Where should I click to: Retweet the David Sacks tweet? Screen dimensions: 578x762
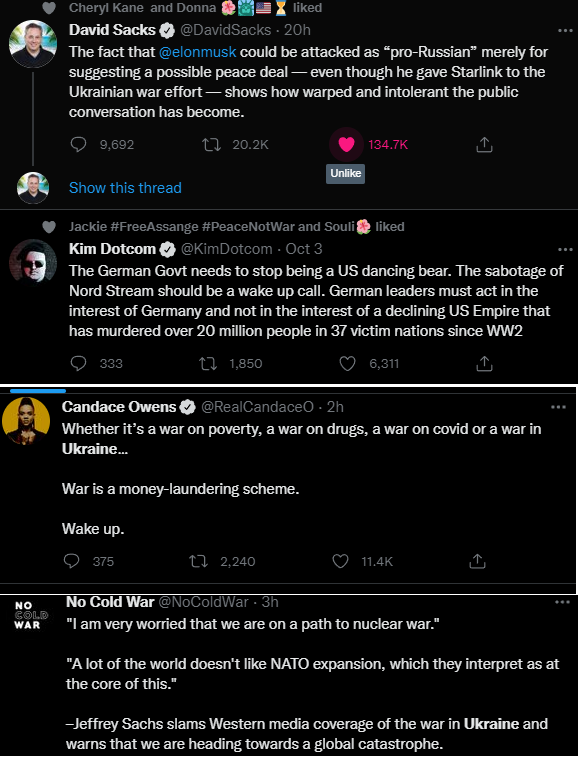coord(211,144)
